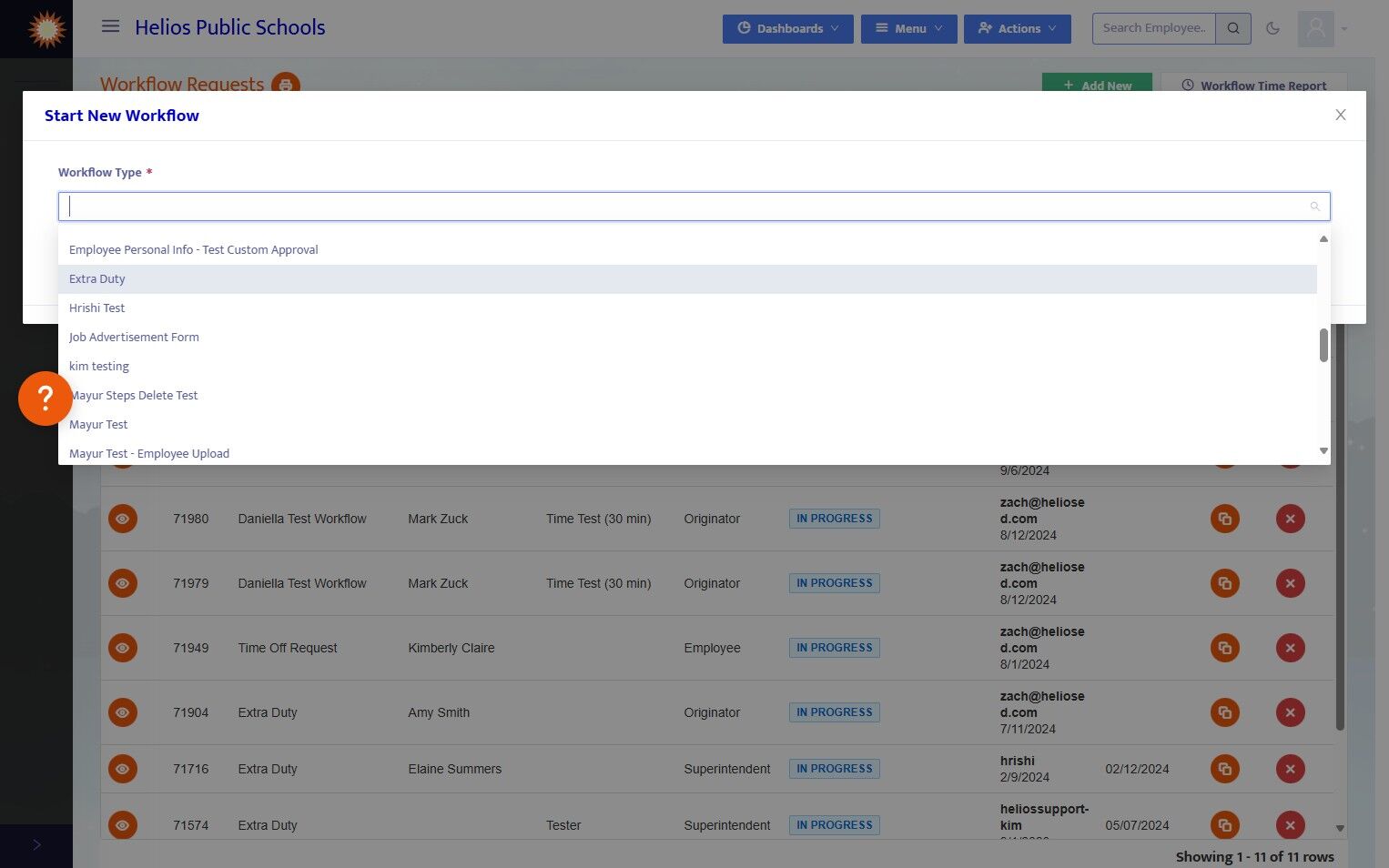Open the Actions dropdown
The height and width of the screenshot is (868, 1389).
pos(1018,28)
